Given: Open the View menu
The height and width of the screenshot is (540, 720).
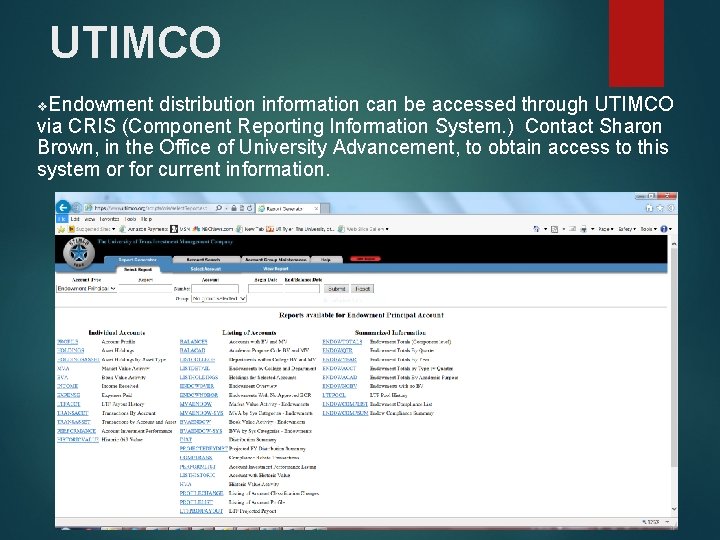Looking at the screenshot, I should (x=90, y=219).
